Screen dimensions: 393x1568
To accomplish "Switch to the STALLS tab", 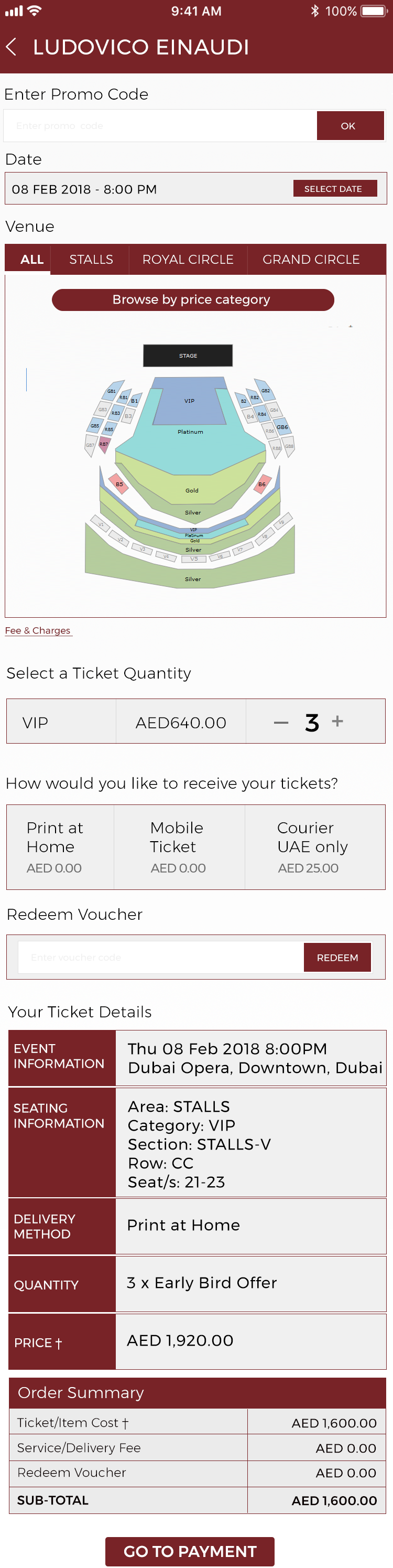I will (x=91, y=259).
